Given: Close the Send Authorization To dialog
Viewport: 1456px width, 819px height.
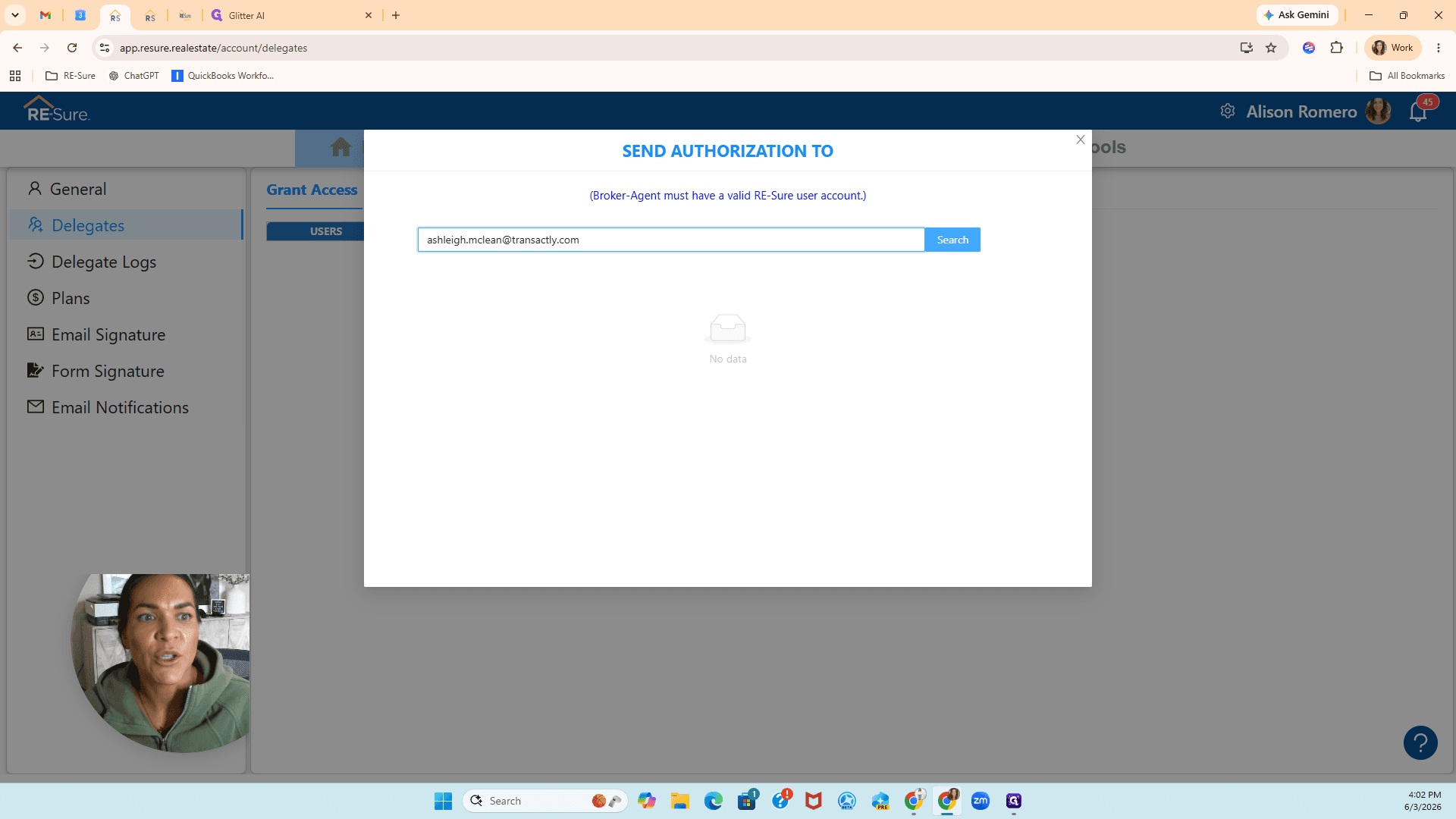Looking at the screenshot, I should (1081, 140).
